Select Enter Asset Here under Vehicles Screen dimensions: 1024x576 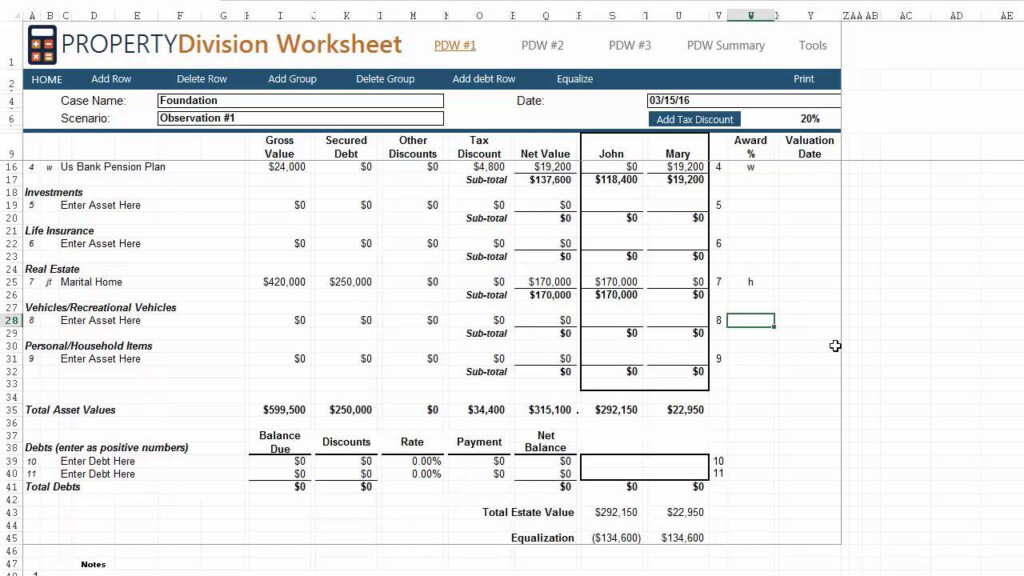point(101,321)
